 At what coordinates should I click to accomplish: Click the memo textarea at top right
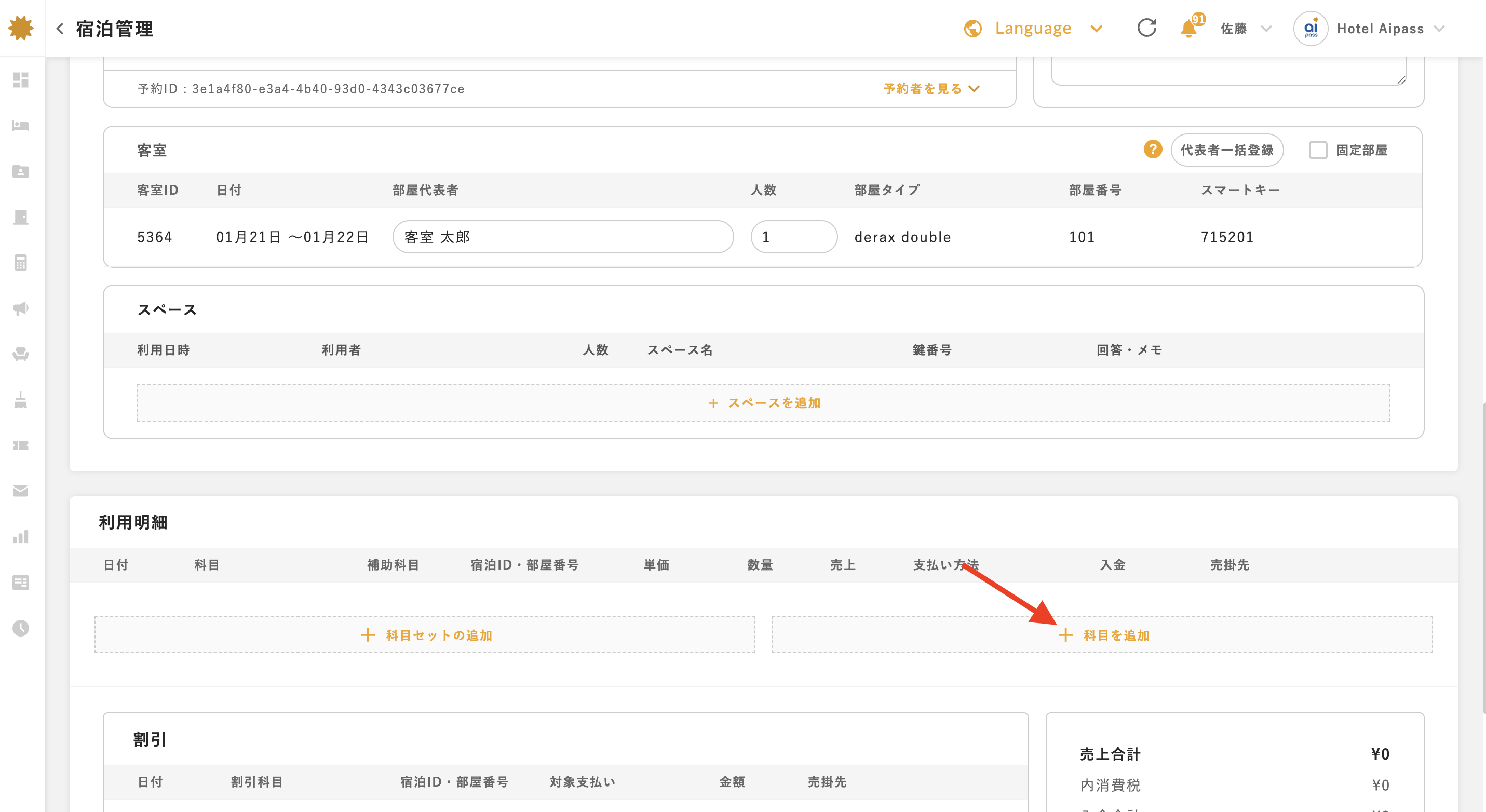(x=1228, y=72)
